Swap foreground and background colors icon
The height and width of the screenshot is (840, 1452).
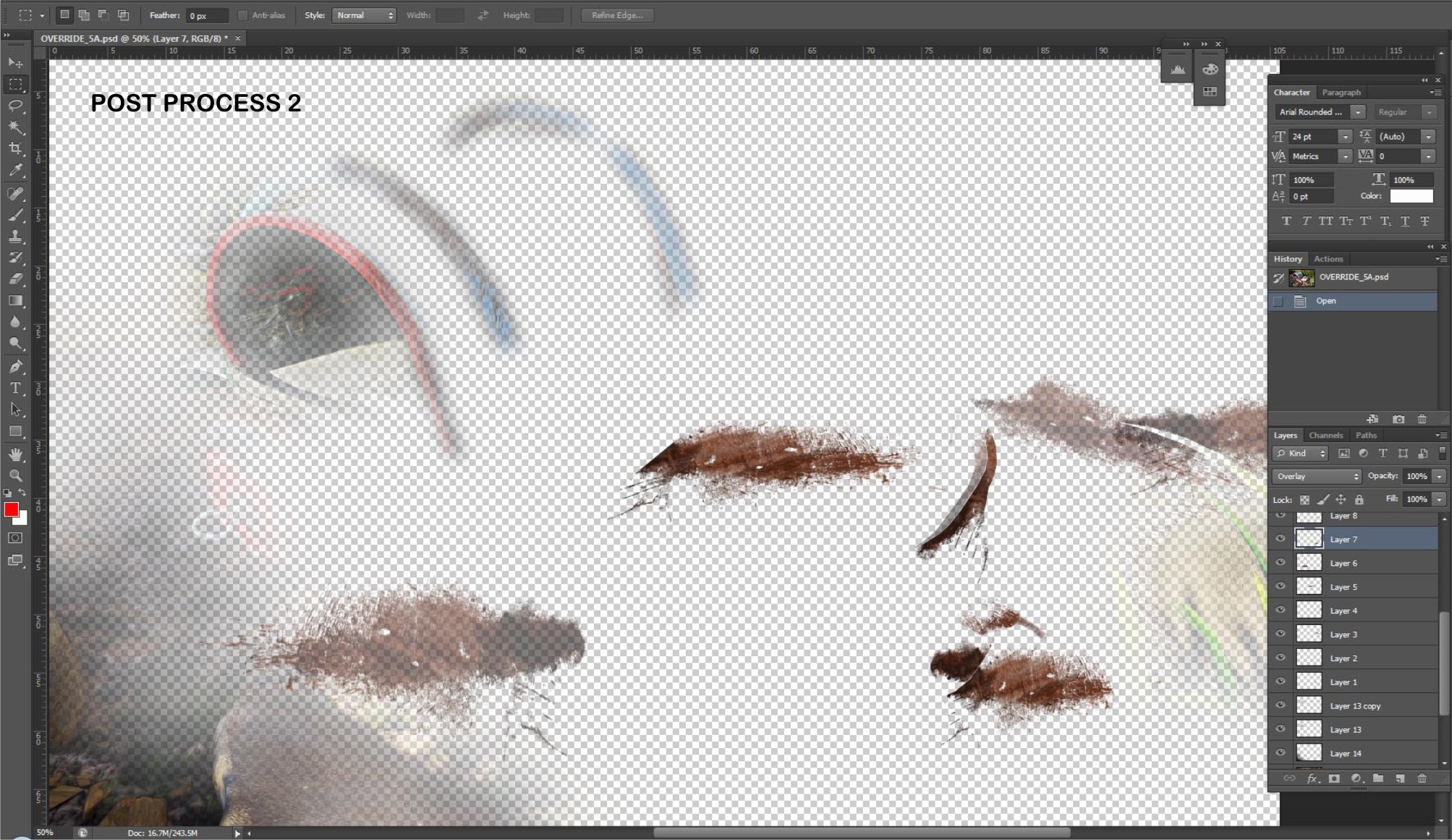(x=22, y=493)
